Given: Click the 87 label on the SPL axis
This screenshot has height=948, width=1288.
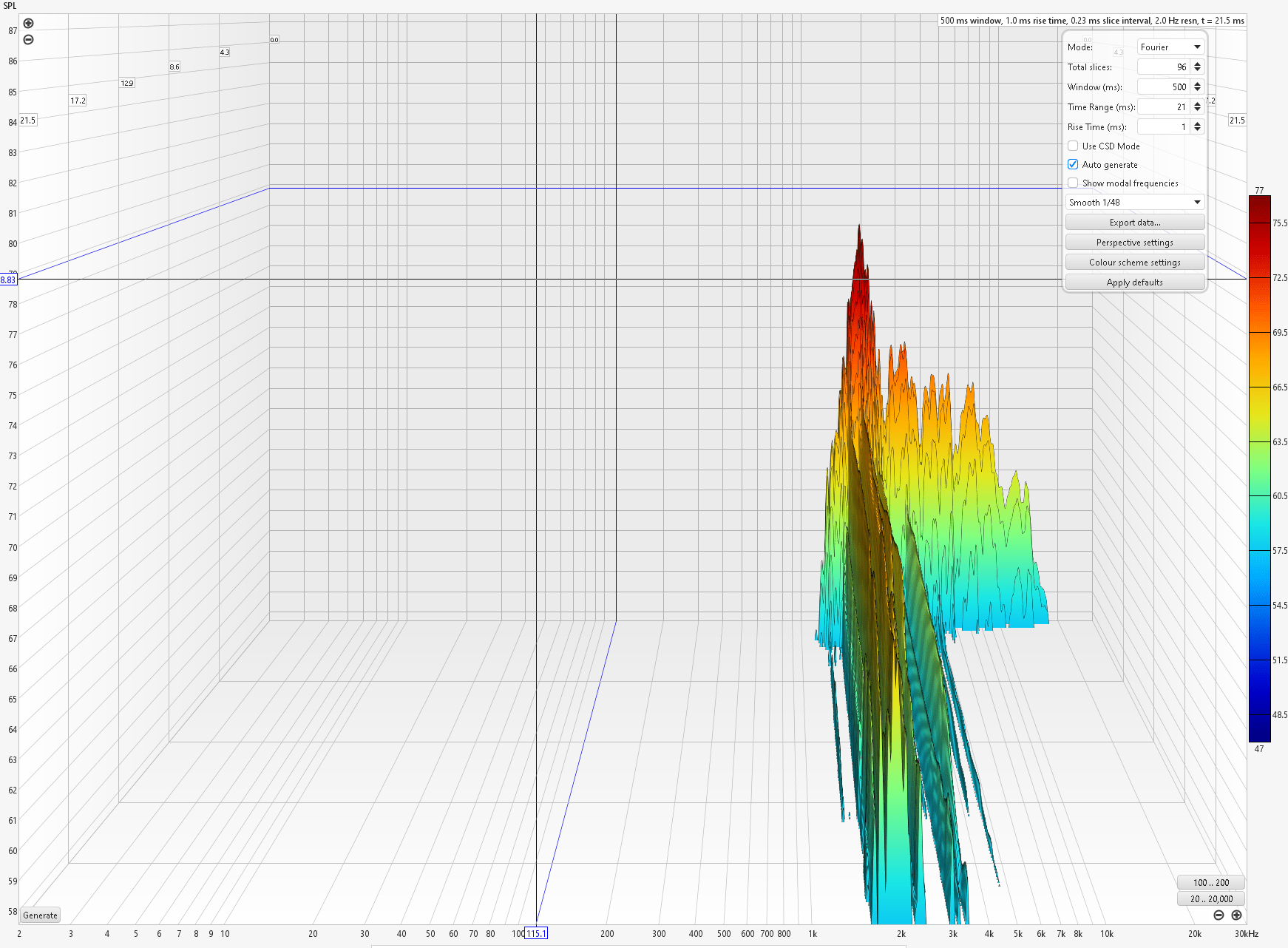Looking at the screenshot, I should pos(13,31).
